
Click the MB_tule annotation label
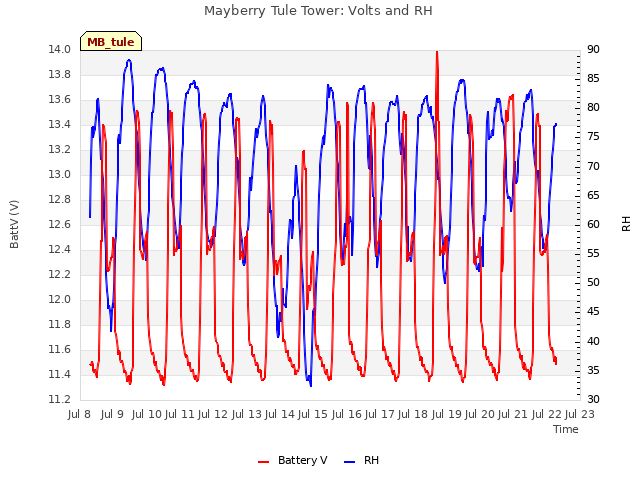coord(111,41)
